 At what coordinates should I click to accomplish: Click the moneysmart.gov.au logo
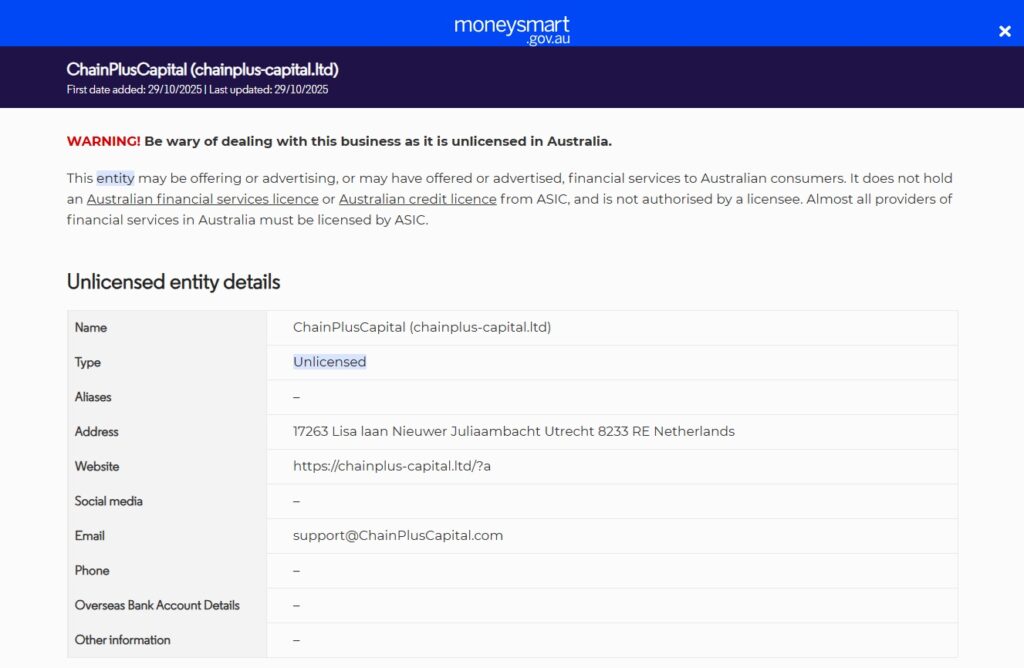pyautogui.click(x=511, y=30)
